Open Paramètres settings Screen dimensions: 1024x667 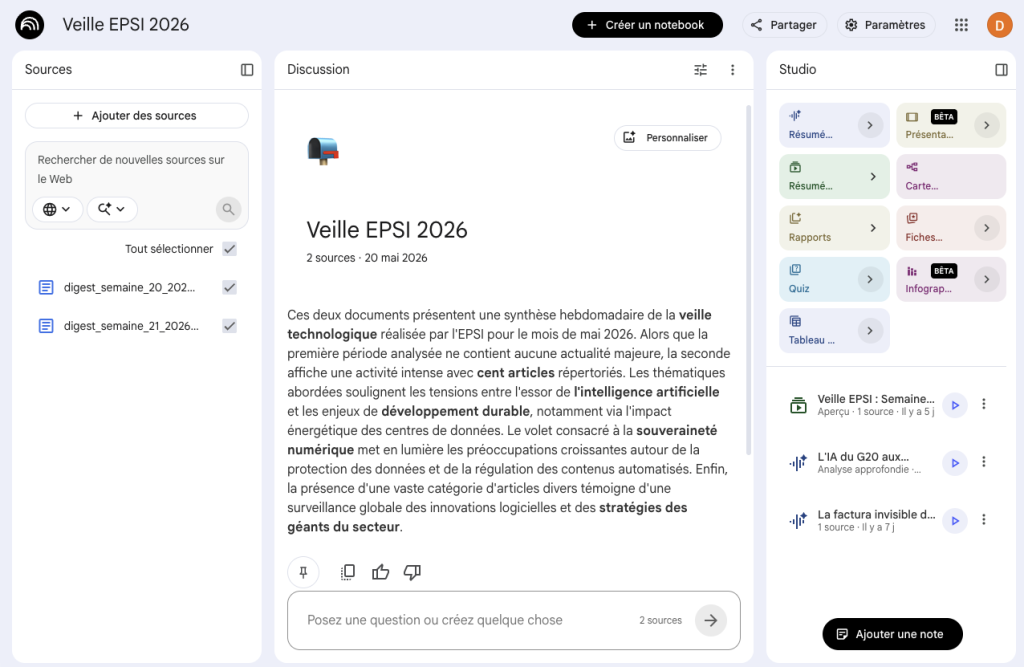coord(886,25)
